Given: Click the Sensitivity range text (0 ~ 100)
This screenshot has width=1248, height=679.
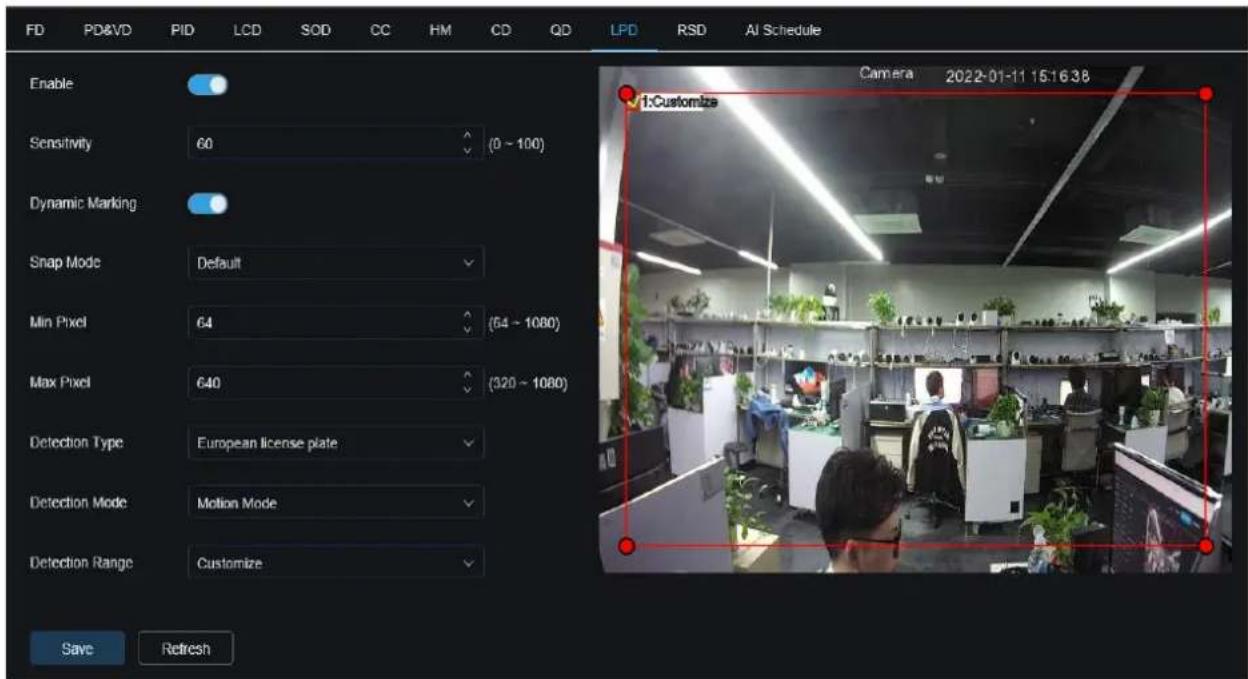Looking at the screenshot, I should [x=516, y=144].
